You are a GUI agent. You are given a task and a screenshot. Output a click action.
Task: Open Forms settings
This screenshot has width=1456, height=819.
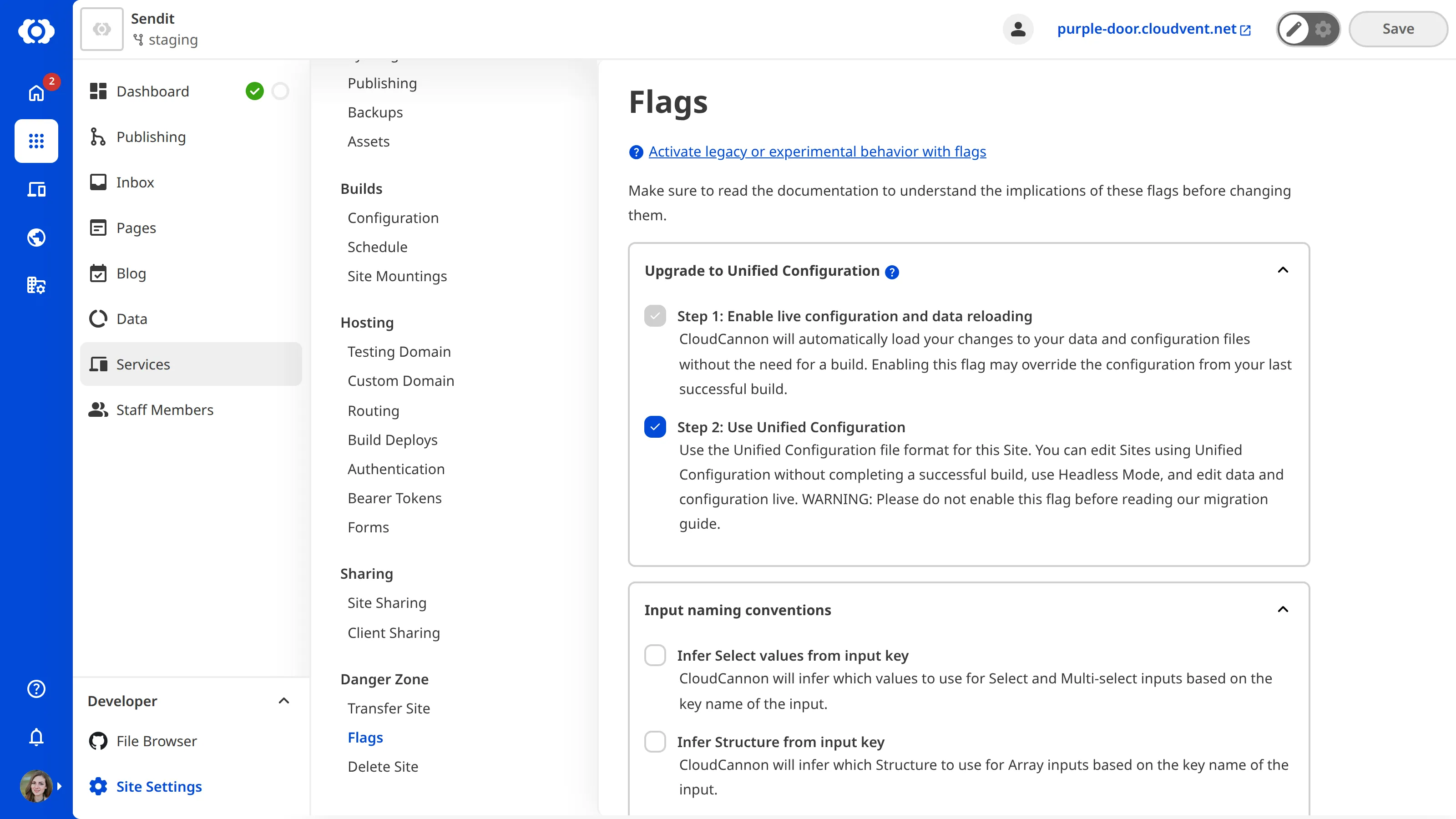[x=368, y=527]
